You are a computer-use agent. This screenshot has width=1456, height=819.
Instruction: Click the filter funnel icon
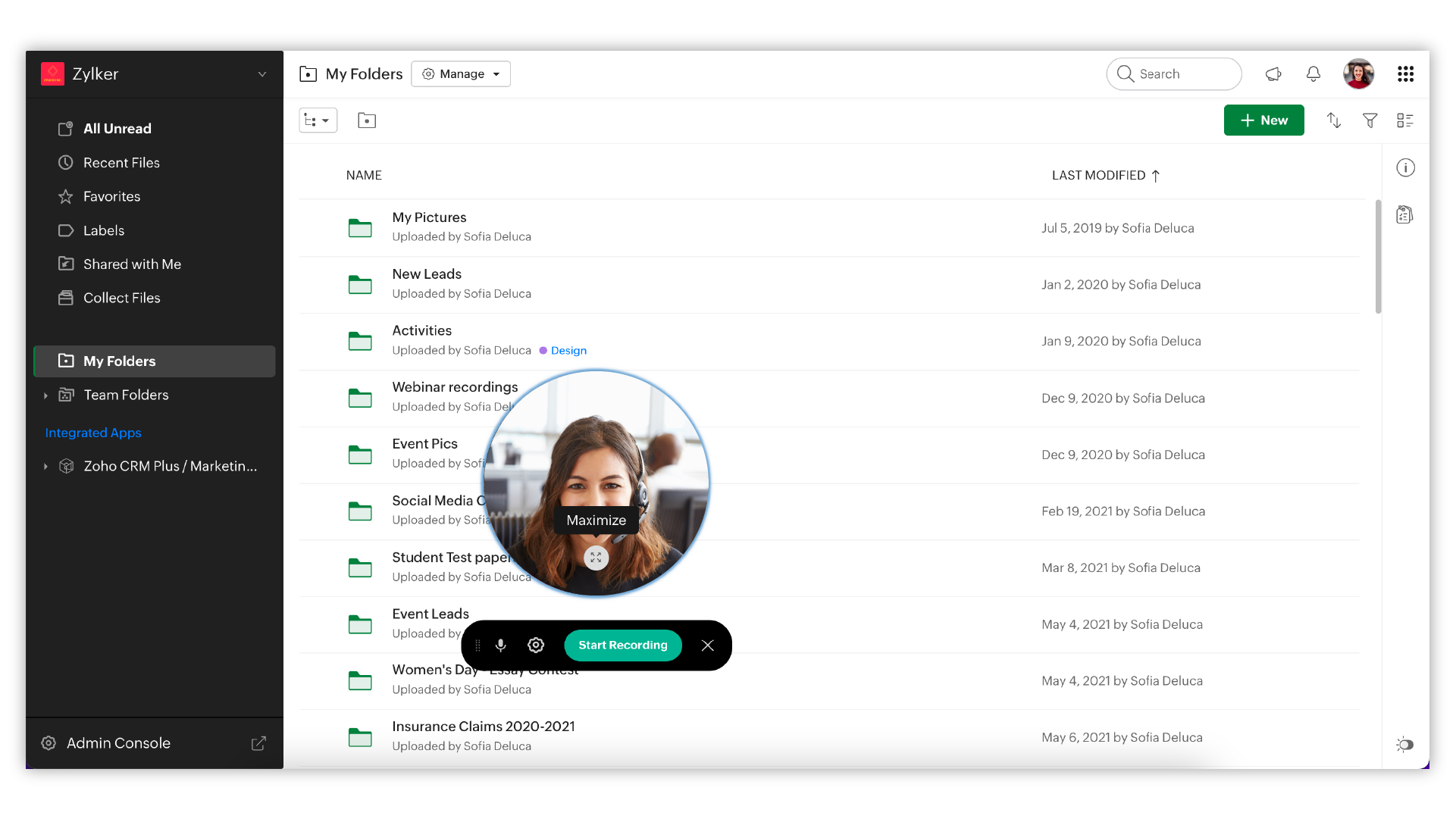click(x=1370, y=120)
